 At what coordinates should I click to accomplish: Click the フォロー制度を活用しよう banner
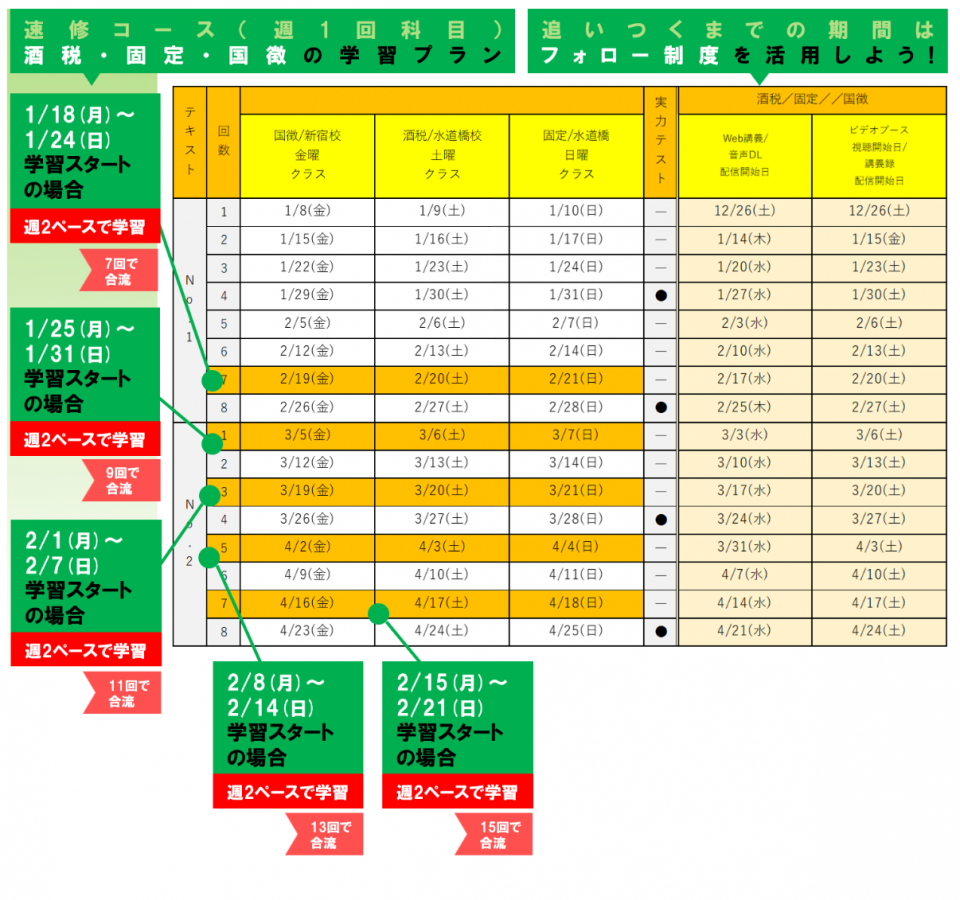click(737, 42)
